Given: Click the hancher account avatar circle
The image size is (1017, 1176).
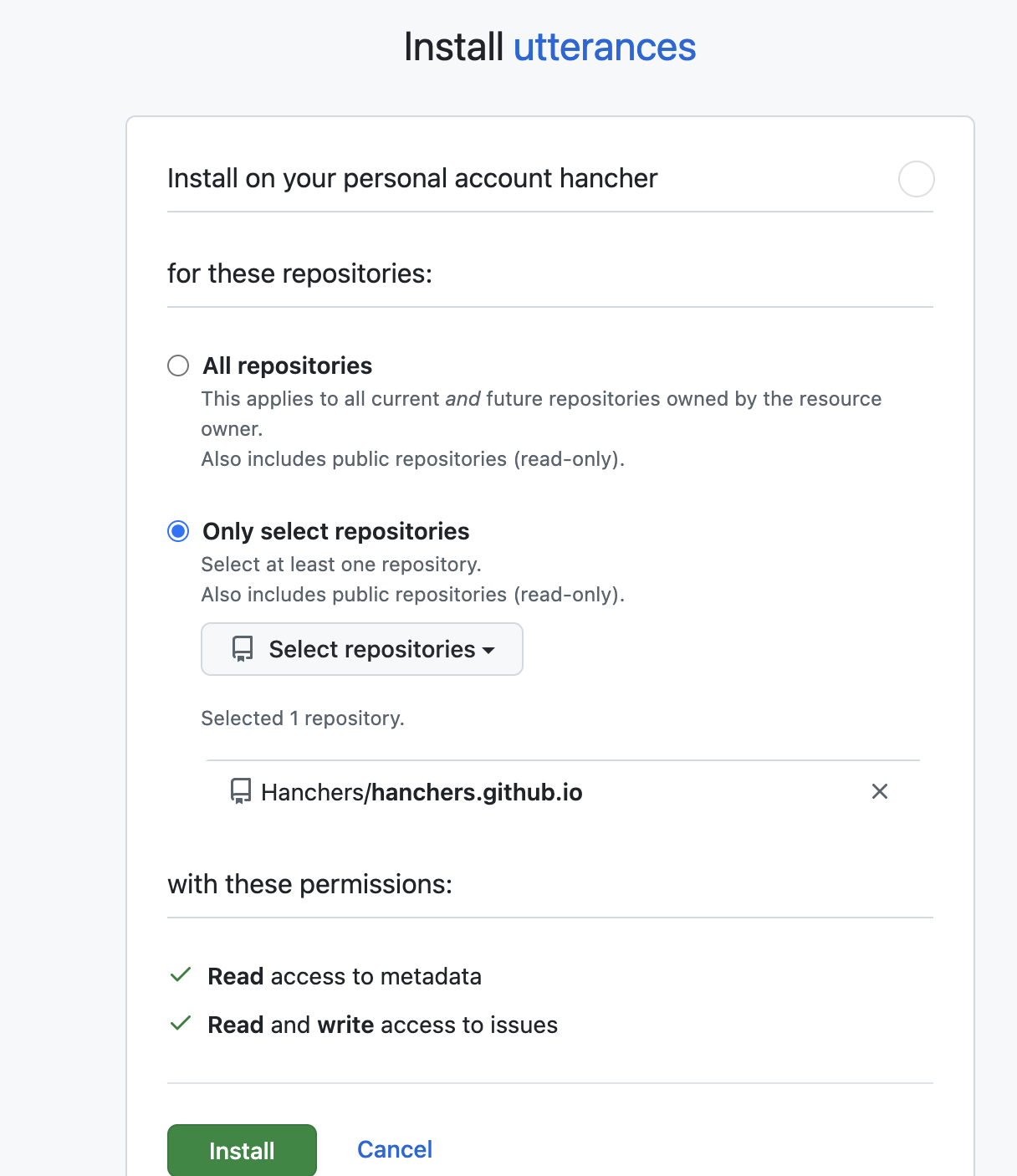Looking at the screenshot, I should click(x=916, y=179).
